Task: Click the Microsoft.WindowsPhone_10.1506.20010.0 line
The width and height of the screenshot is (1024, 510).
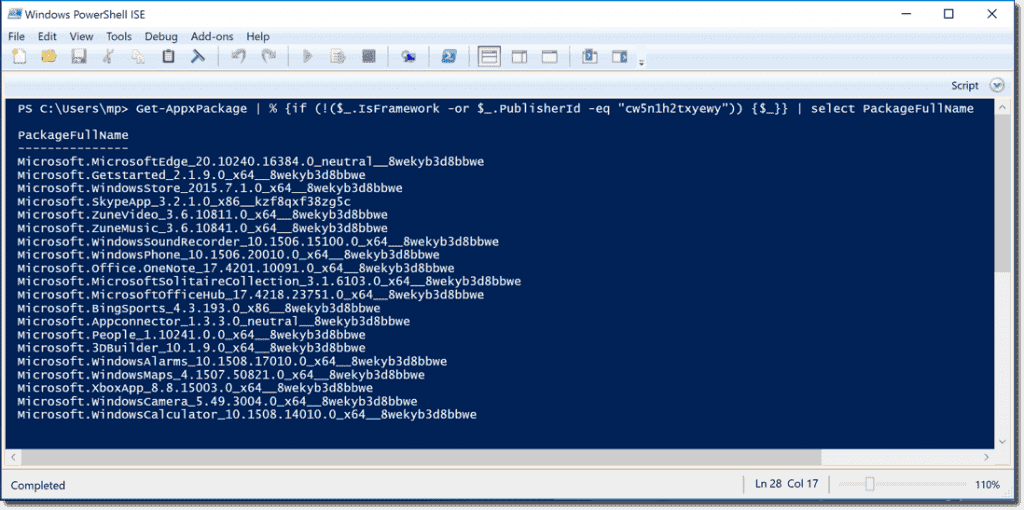Action: (229, 255)
